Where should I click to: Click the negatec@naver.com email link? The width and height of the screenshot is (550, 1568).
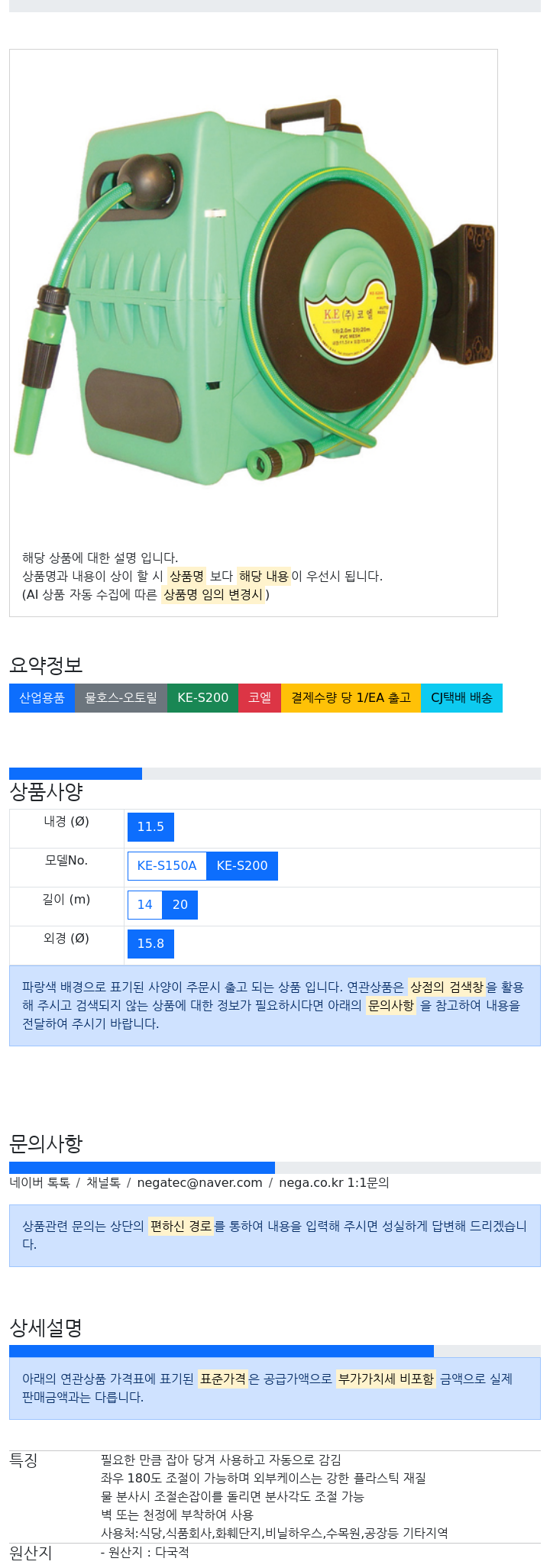pyautogui.click(x=200, y=1183)
